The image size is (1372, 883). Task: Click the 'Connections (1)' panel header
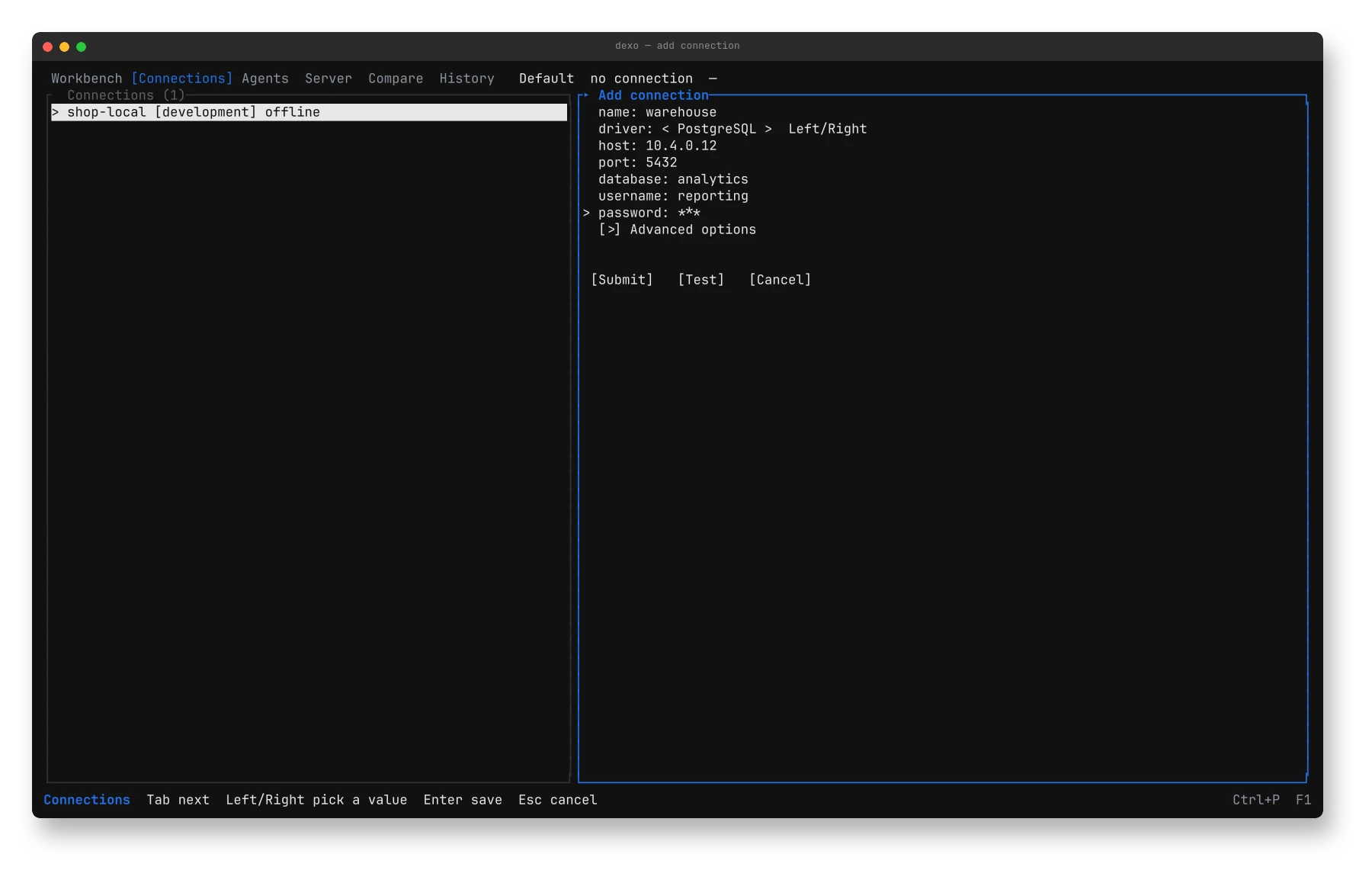point(126,95)
